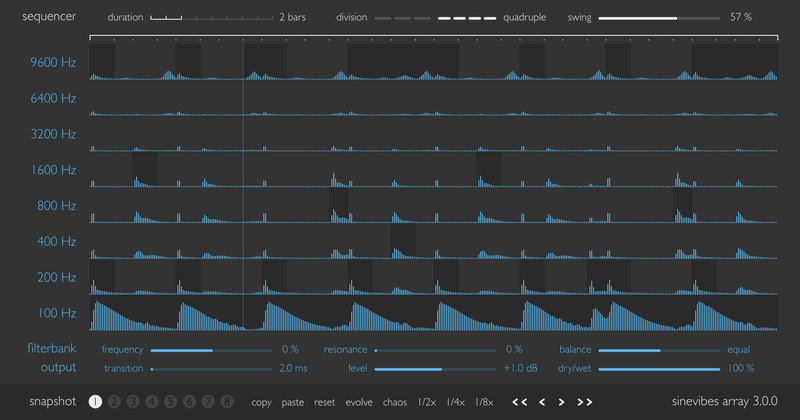Scale pattern by 1/2x

[427, 402]
